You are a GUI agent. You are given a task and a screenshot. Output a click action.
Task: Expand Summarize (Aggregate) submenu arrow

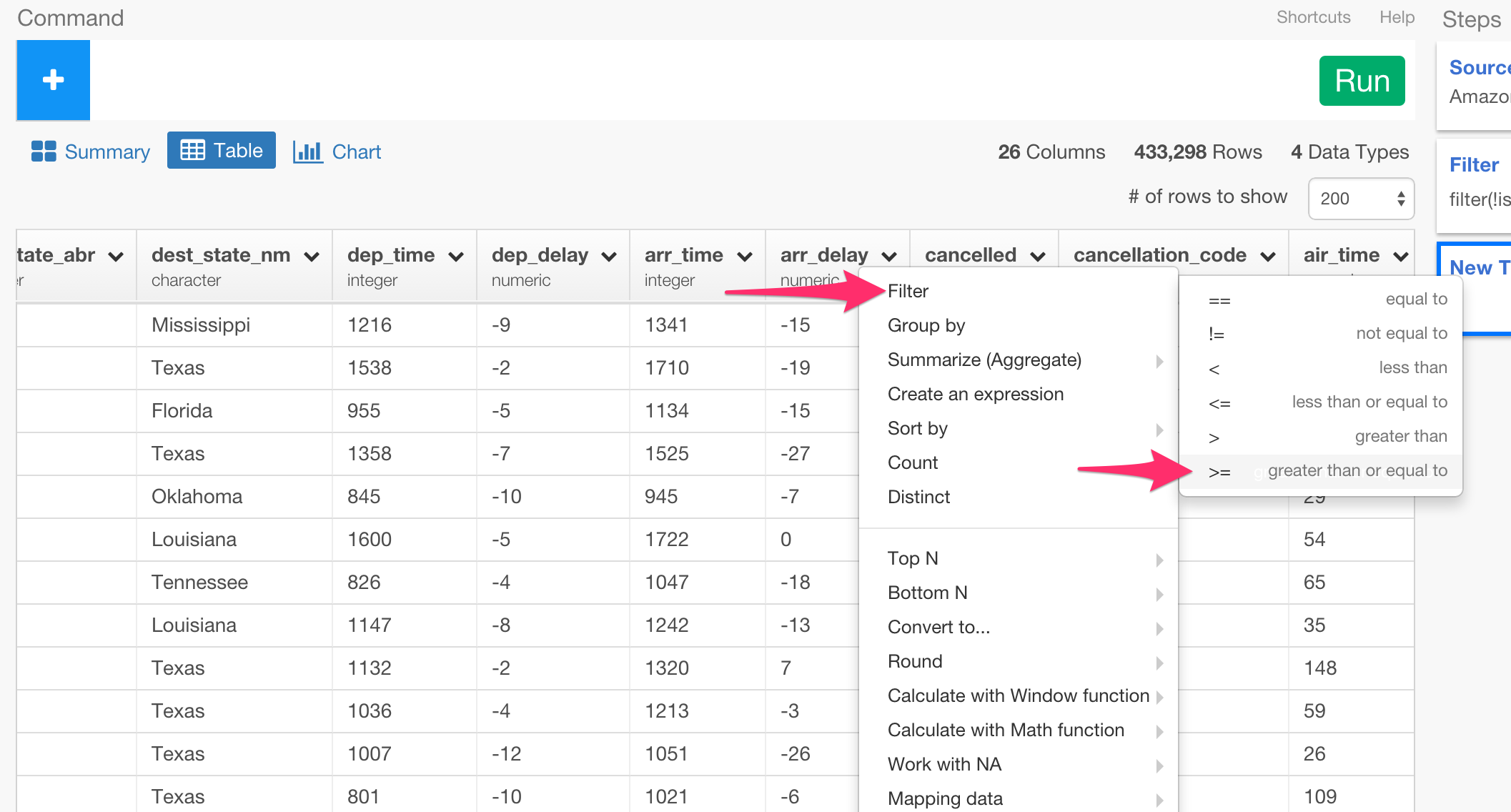pos(1159,361)
